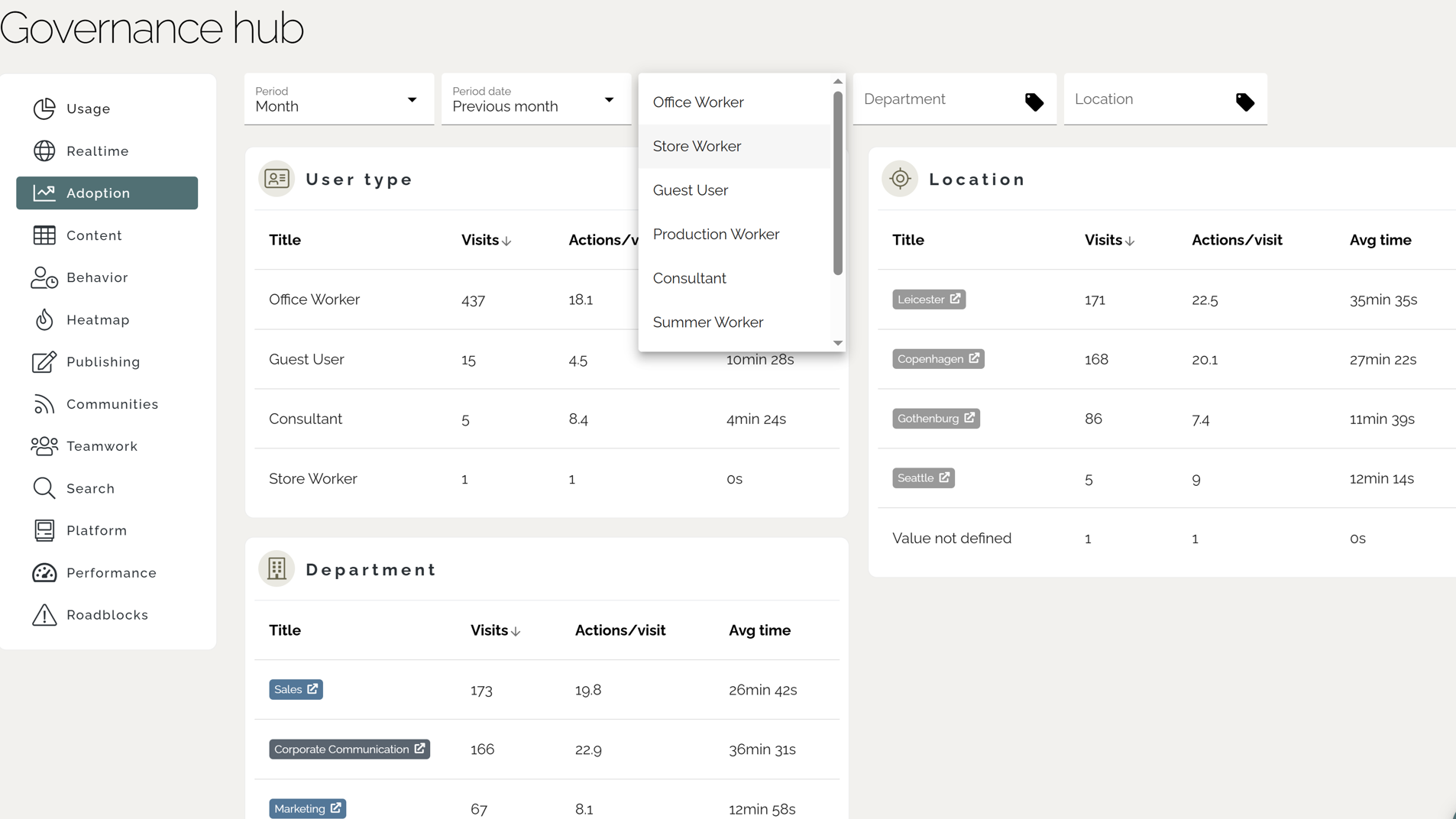Select Consultant in the dropdown list
This screenshot has width=1456, height=819.
pyautogui.click(x=734, y=278)
